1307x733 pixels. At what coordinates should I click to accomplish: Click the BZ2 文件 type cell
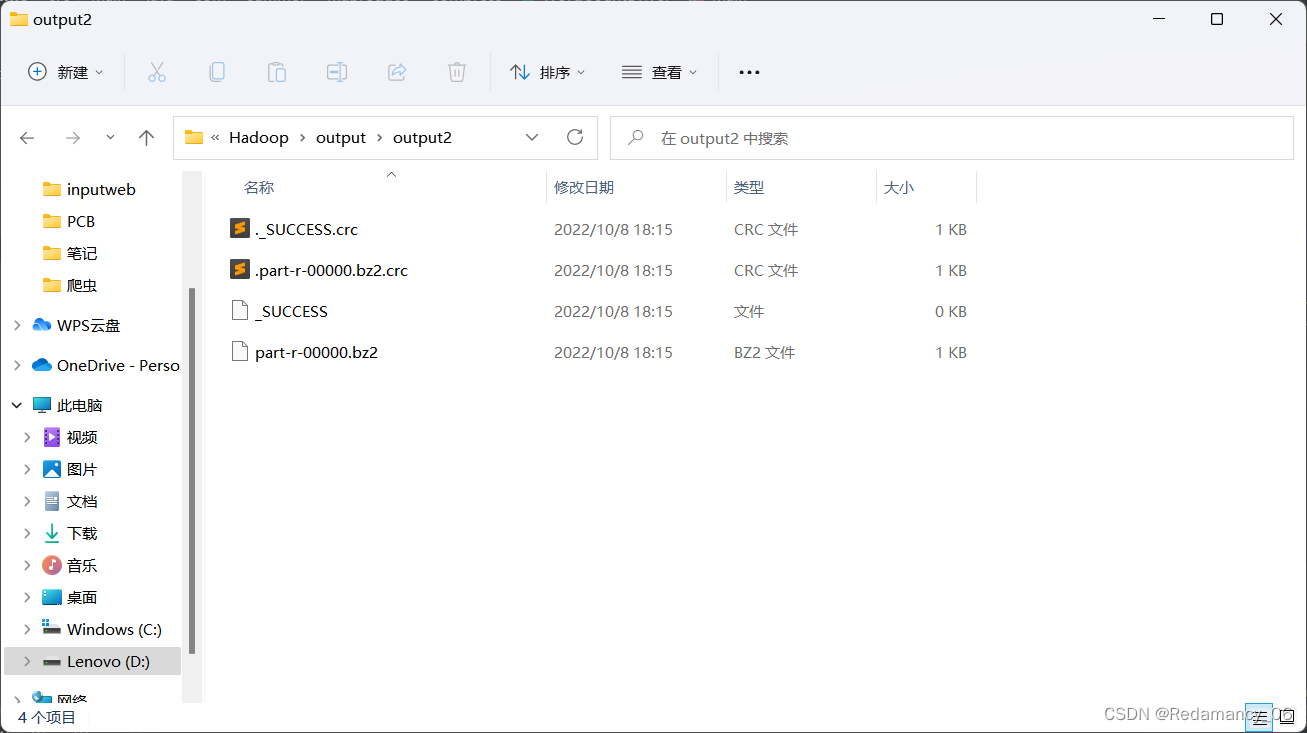[764, 352]
